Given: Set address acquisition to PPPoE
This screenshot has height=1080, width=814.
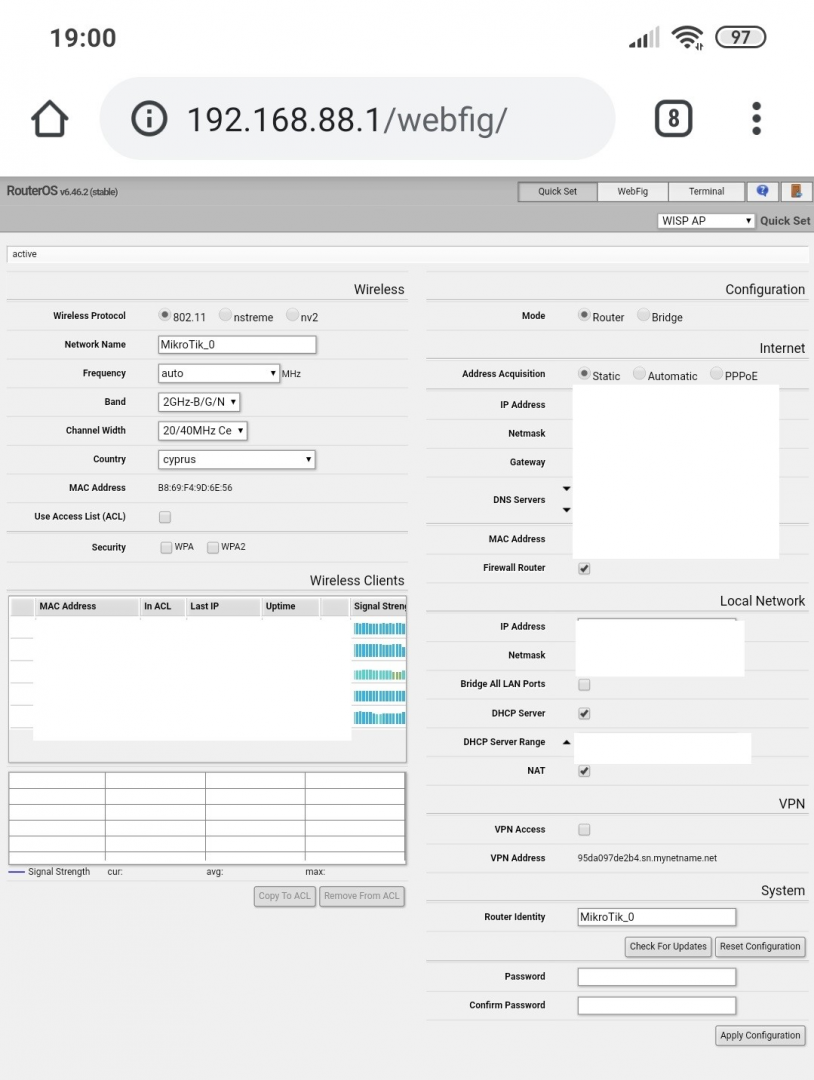Looking at the screenshot, I should (x=716, y=374).
